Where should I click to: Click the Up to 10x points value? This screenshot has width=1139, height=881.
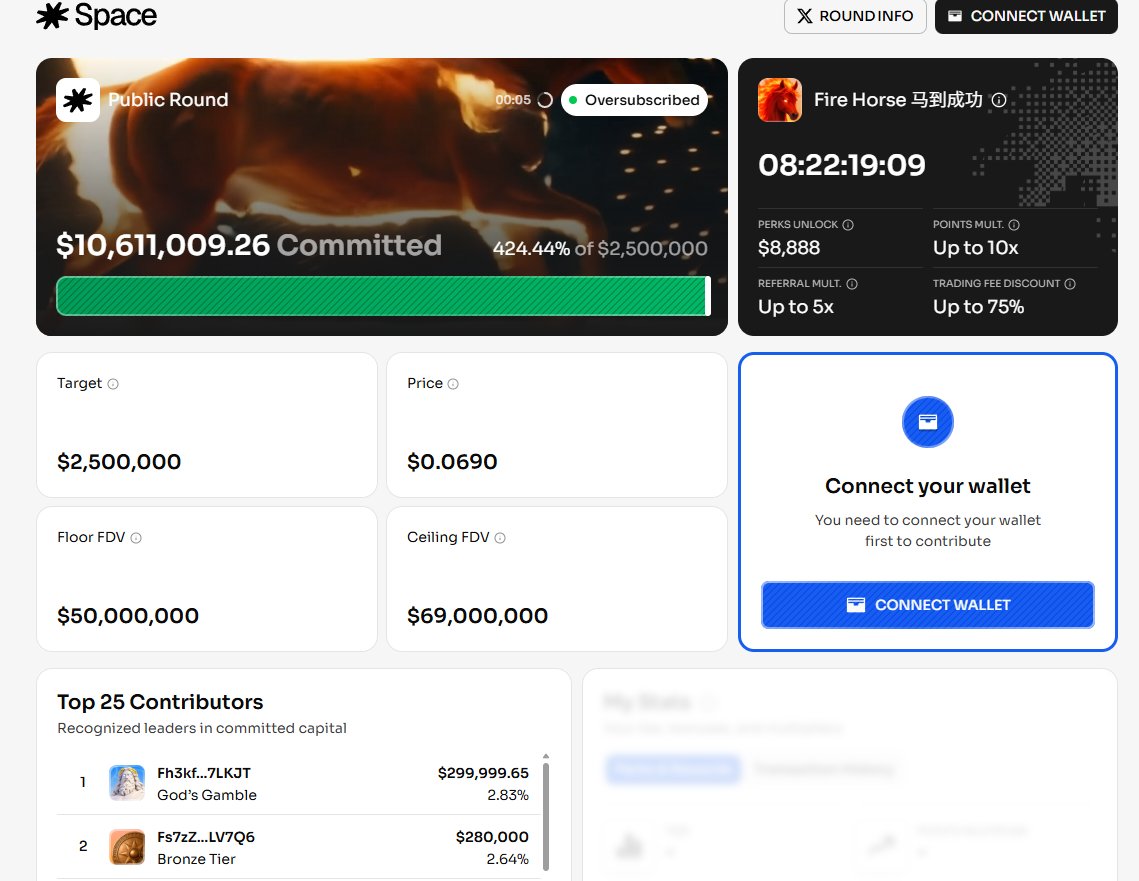(976, 248)
